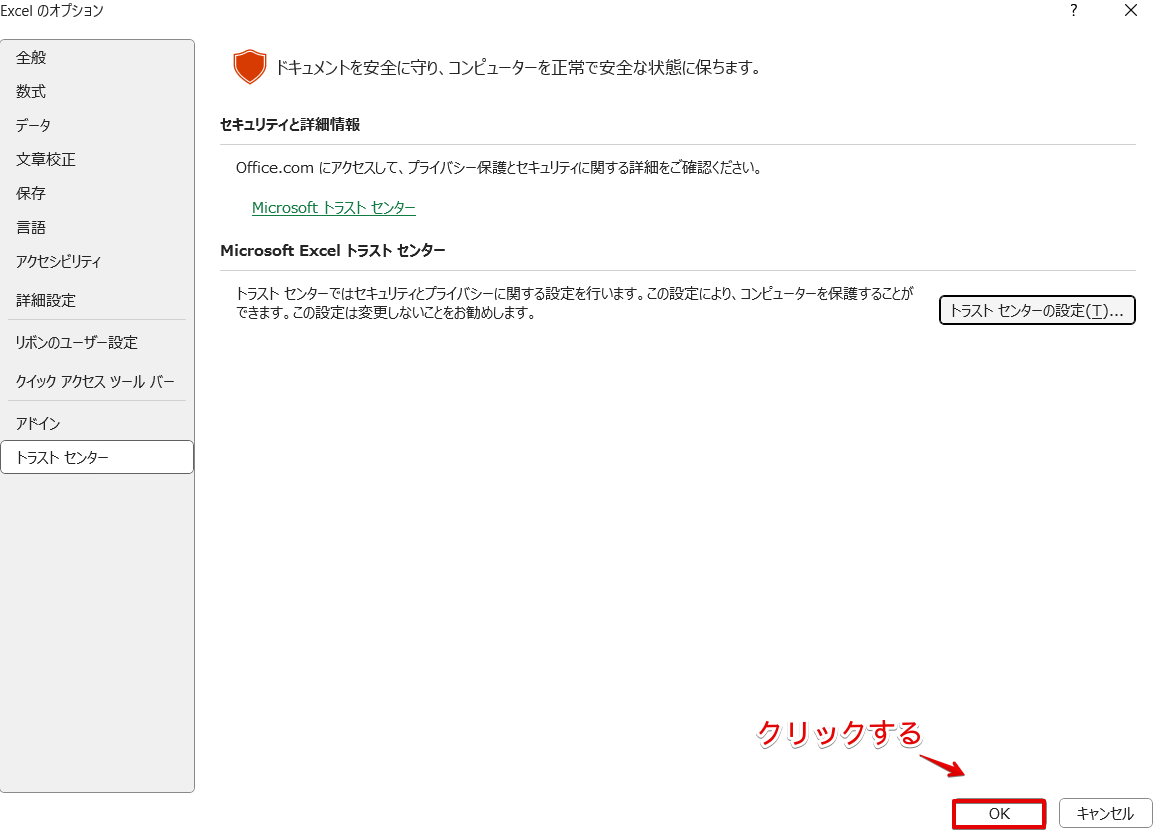Confirm settings with the OK button
This screenshot has width=1157, height=833.
[998, 813]
